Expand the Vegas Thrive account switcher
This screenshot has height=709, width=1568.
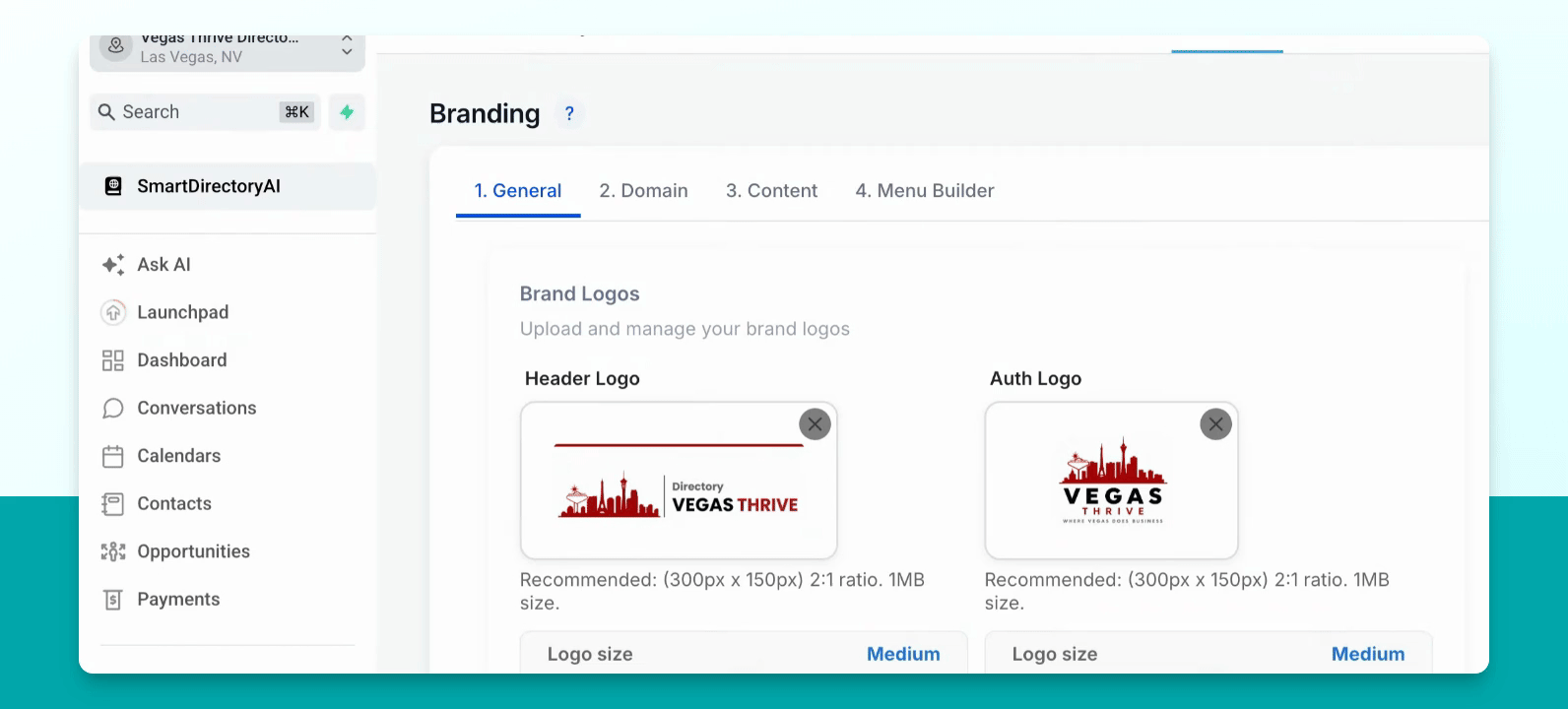[x=347, y=46]
